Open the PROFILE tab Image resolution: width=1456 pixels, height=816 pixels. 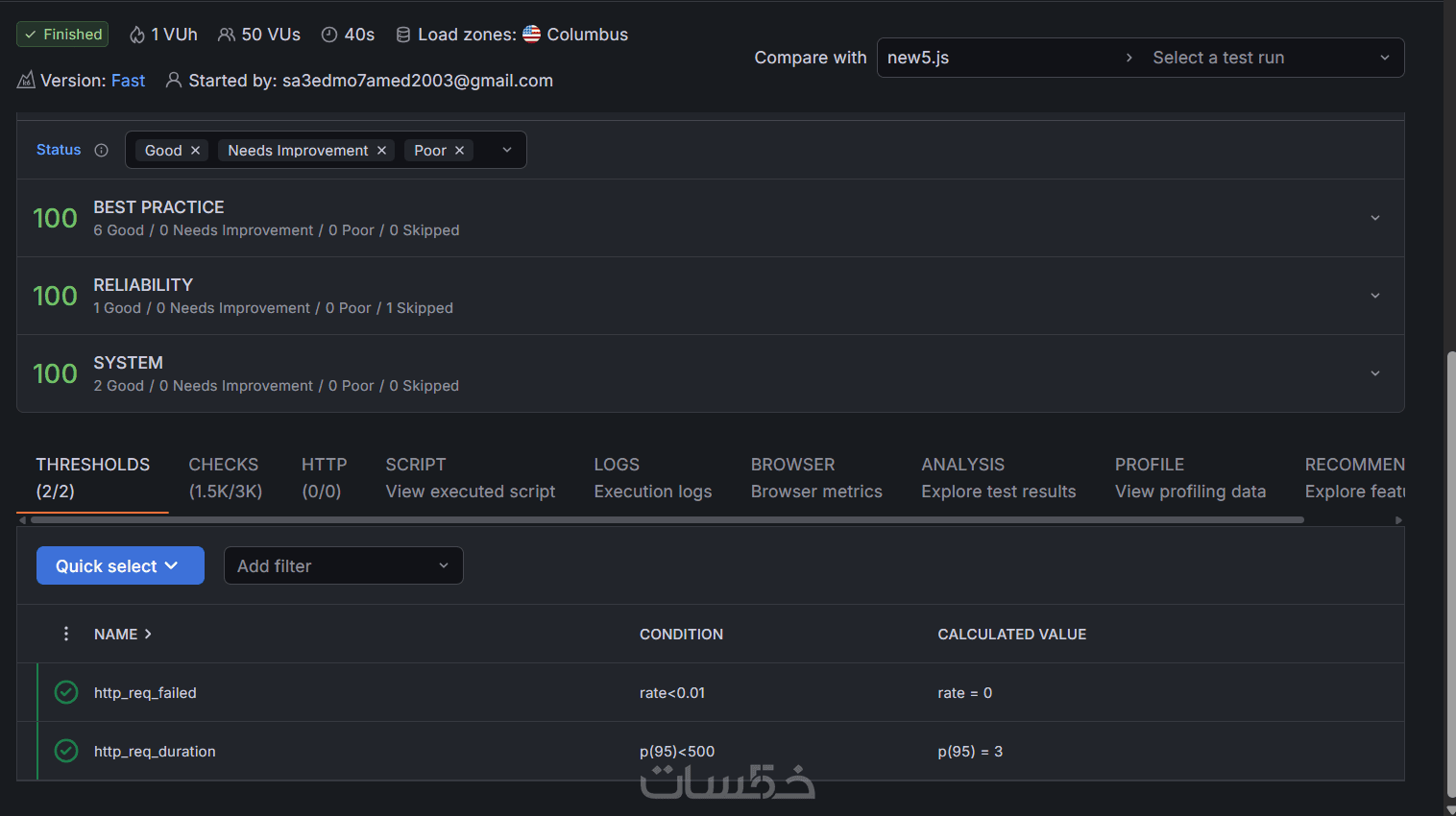[1191, 477]
